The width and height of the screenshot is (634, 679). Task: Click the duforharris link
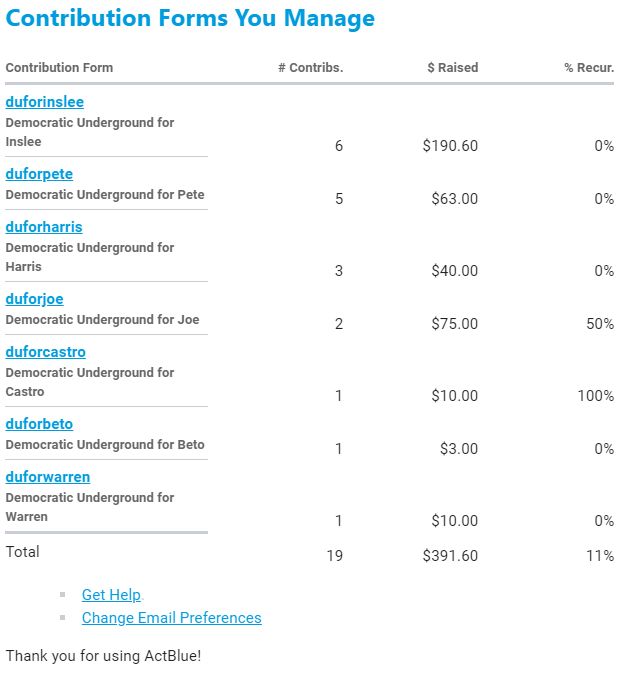coord(44,227)
